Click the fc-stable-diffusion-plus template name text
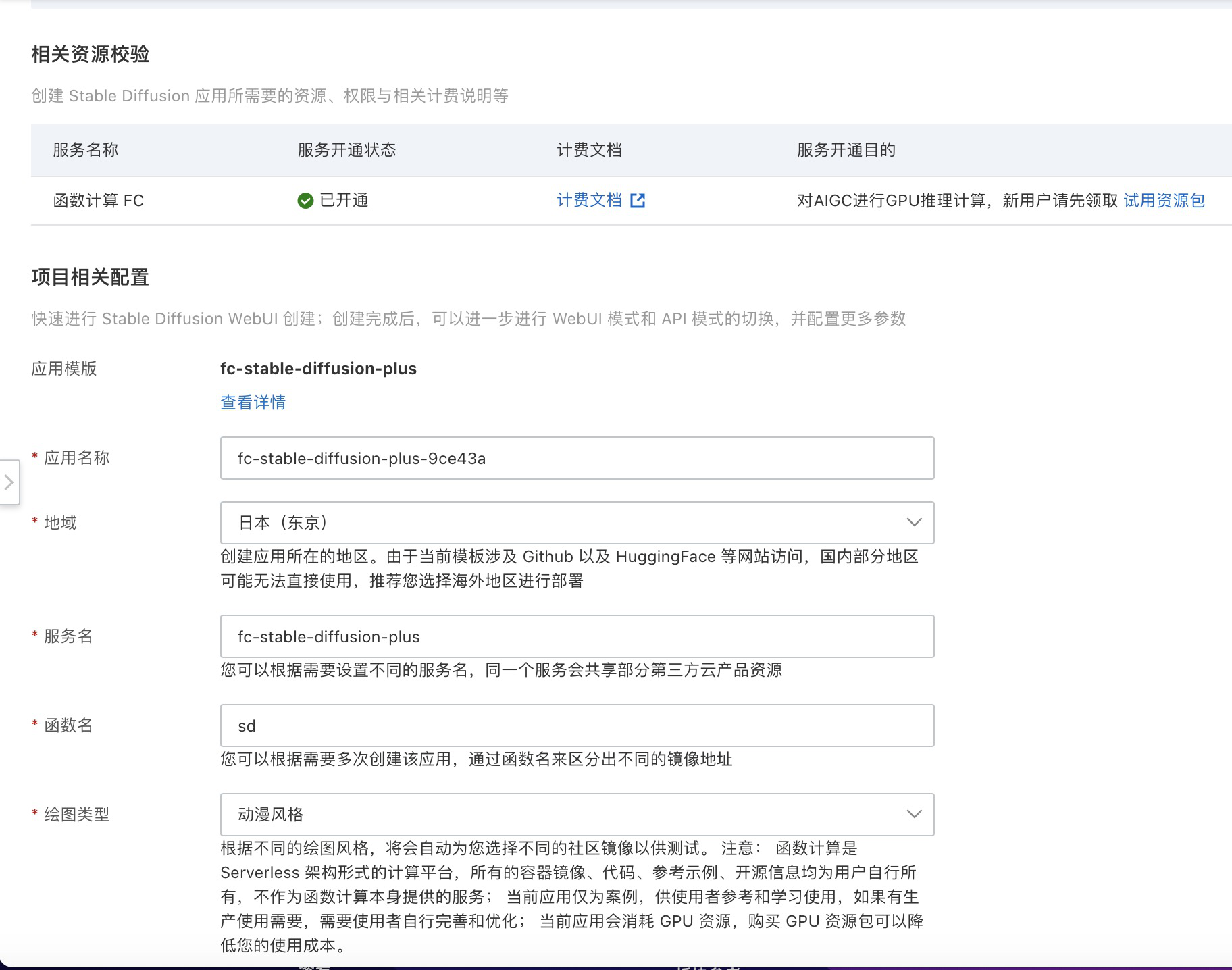 318,369
